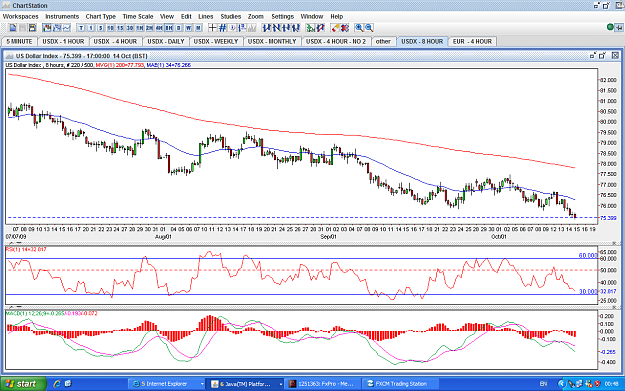This screenshot has height=391, width=625.
Task: Select the 8H time scale button
Action: coord(169,28)
